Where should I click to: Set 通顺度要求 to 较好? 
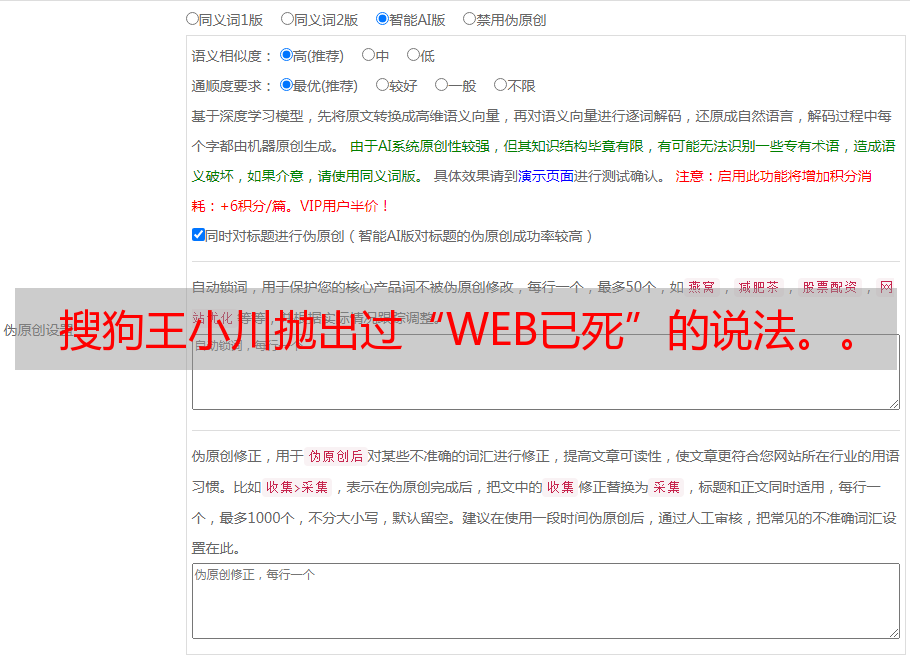point(382,85)
